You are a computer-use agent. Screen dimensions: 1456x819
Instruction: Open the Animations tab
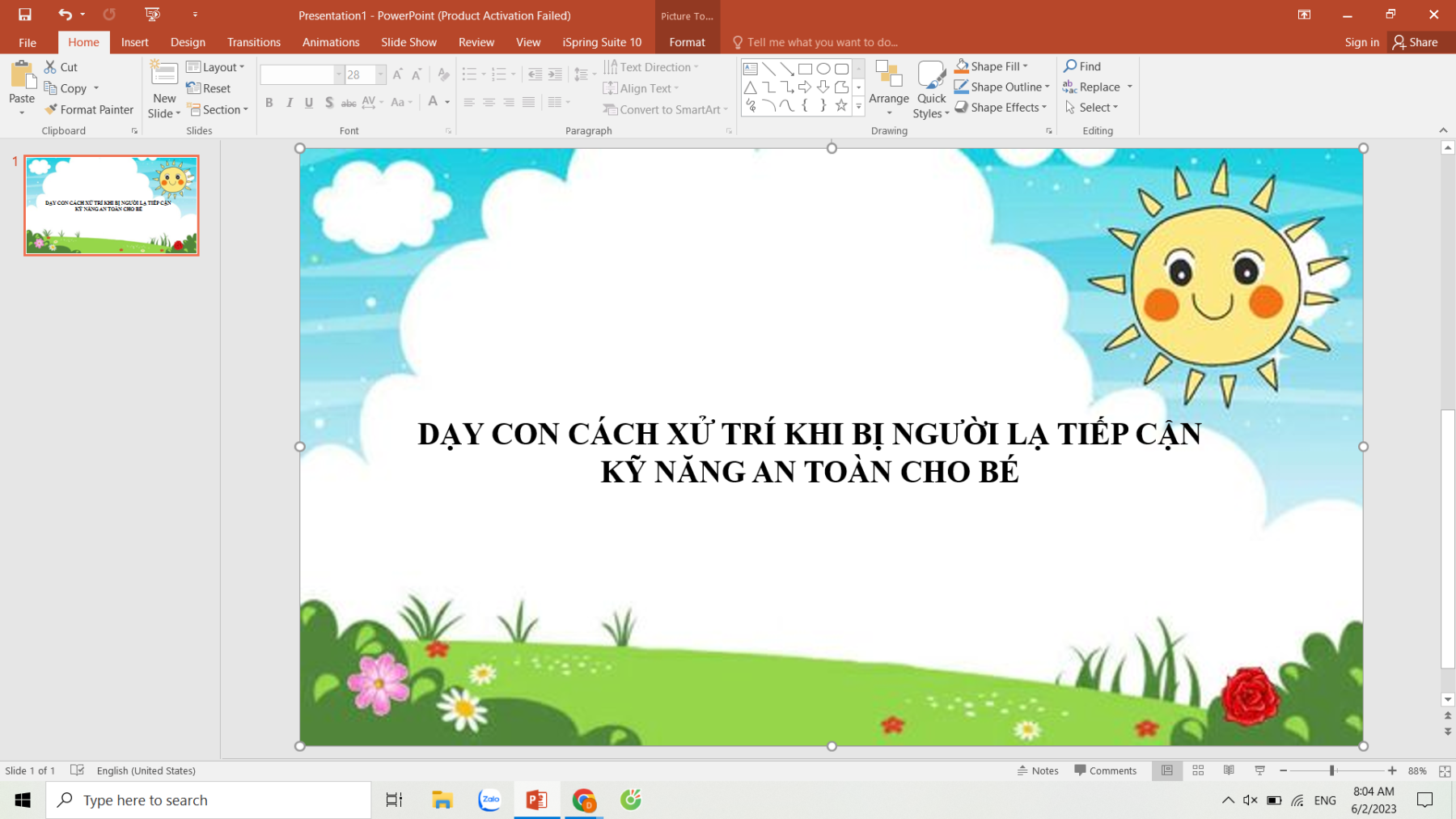(330, 42)
